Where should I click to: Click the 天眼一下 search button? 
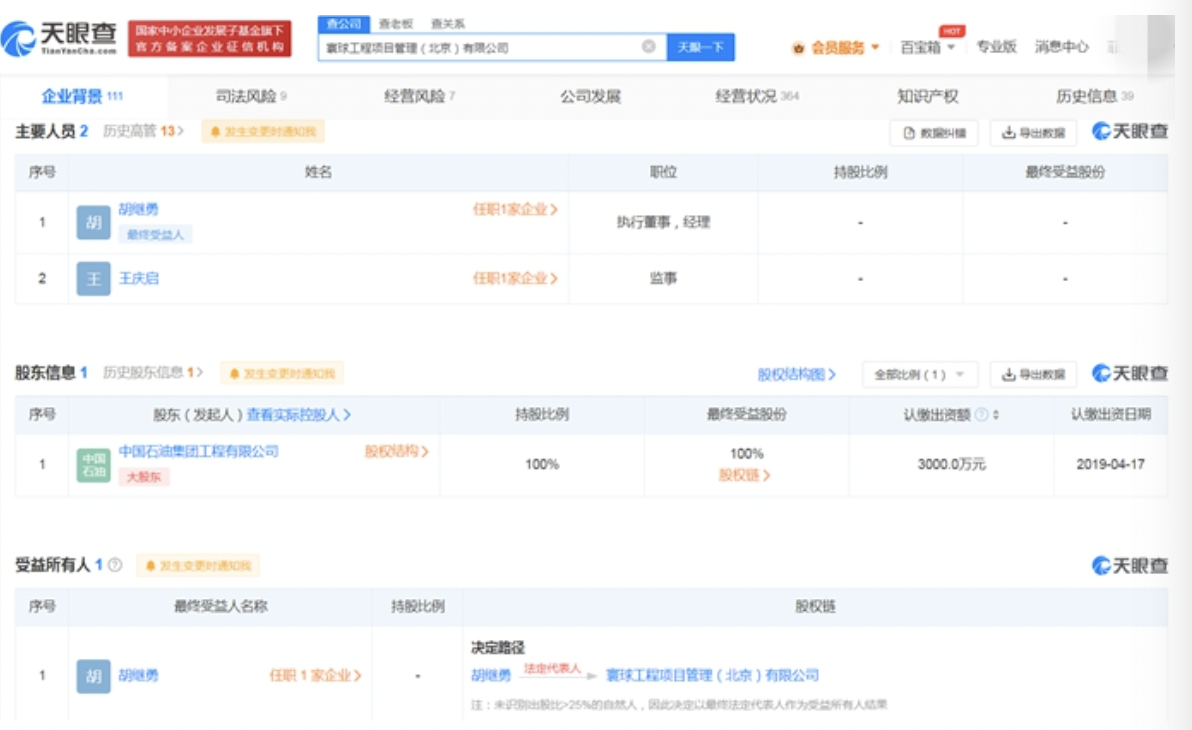[700, 47]
